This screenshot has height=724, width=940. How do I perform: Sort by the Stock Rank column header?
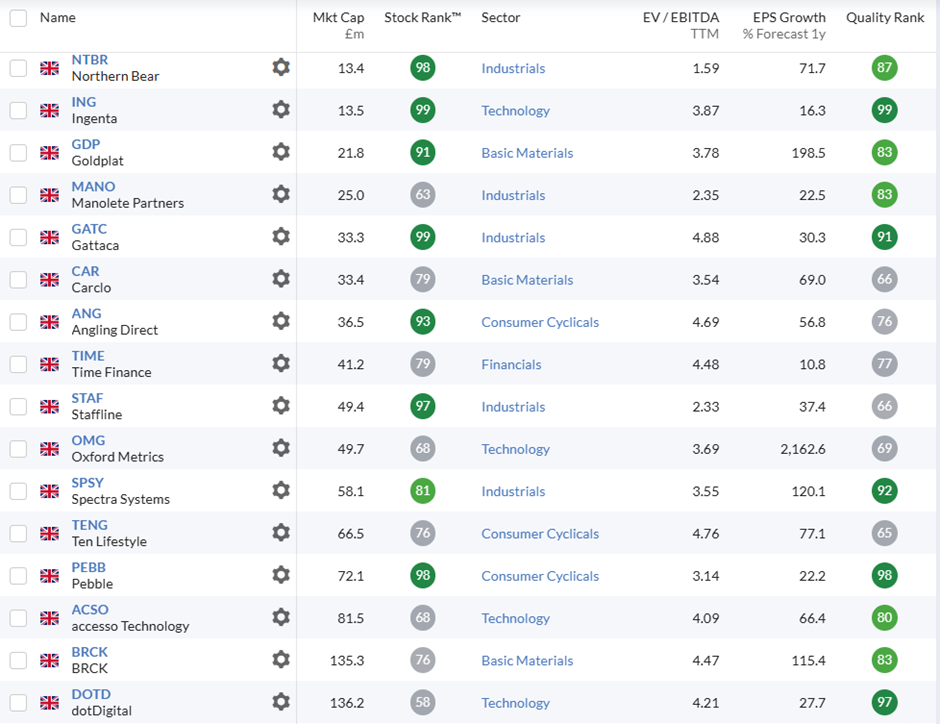tap(423, 17)
